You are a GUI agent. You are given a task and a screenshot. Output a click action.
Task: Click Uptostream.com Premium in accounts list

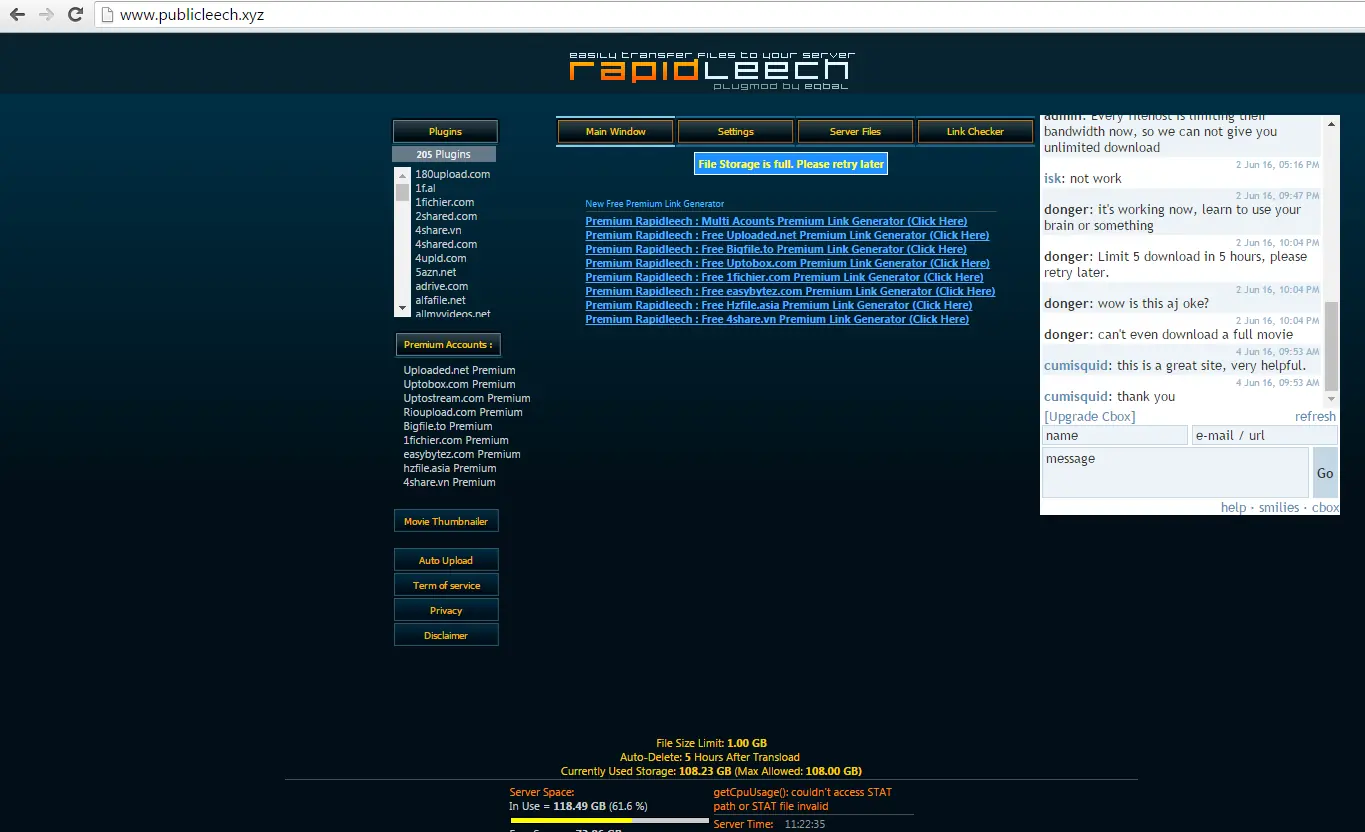coord(467,398)
